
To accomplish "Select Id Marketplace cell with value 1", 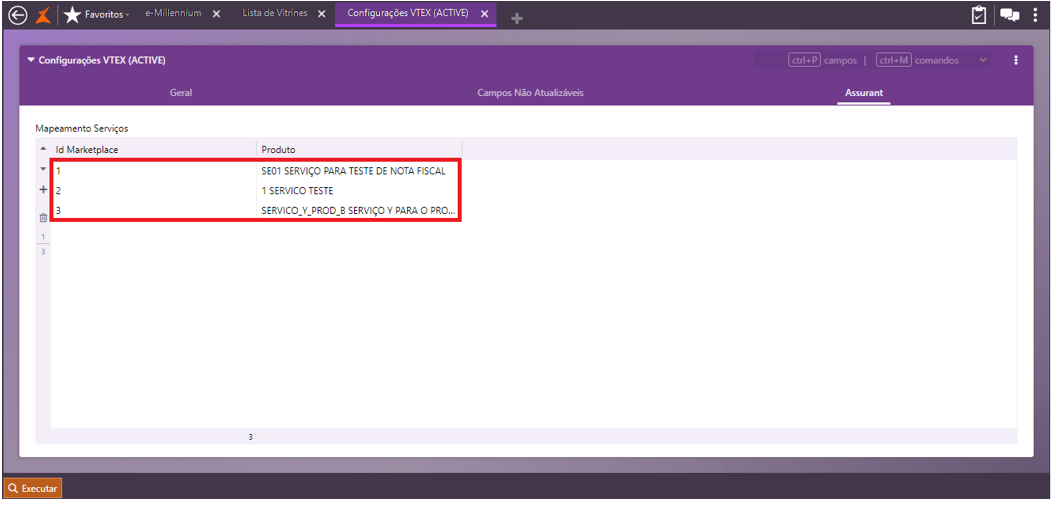I will (x=154, y=171).
